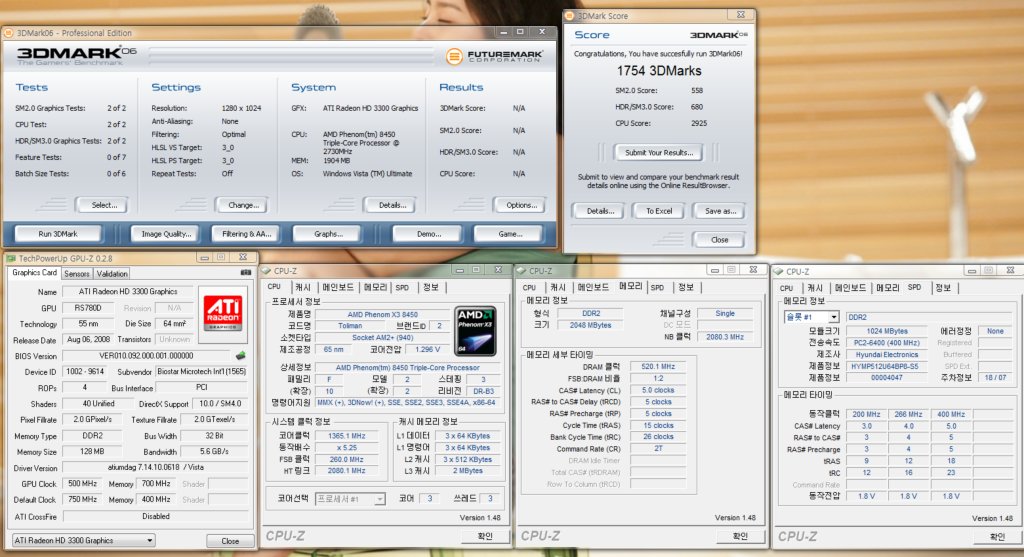The width and height of the screenshot is (1024, 557).
Task: Click the L3 캐시 value 2 MBytes
Action: (x=468, y=471)
